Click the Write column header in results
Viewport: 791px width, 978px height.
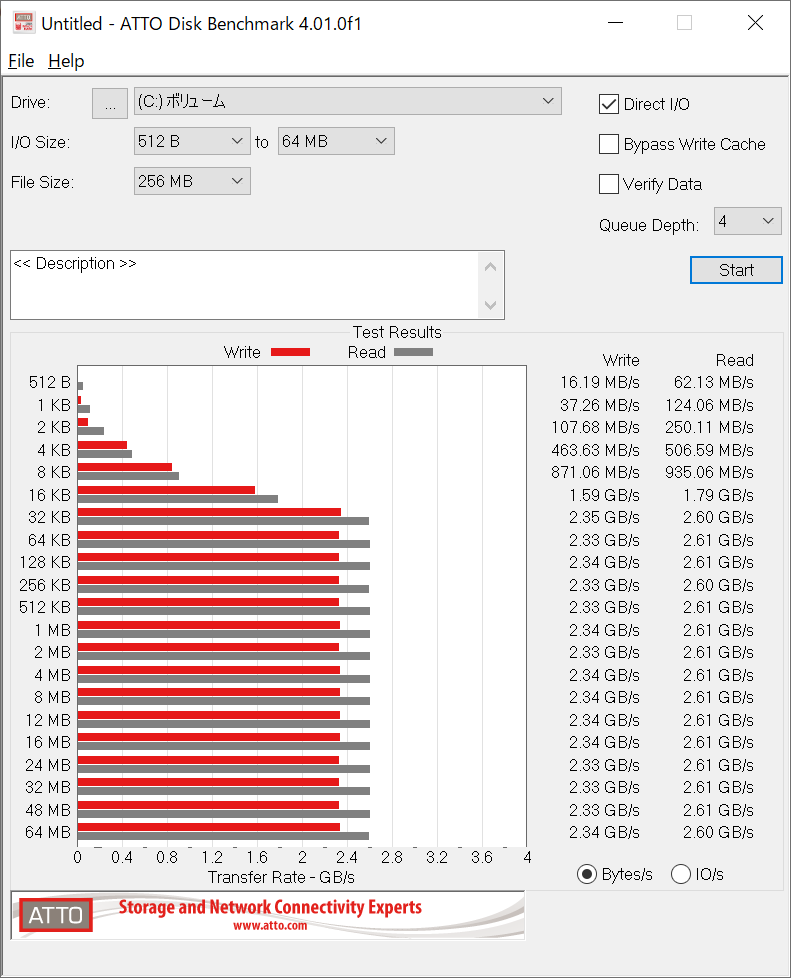click(621, 361)
